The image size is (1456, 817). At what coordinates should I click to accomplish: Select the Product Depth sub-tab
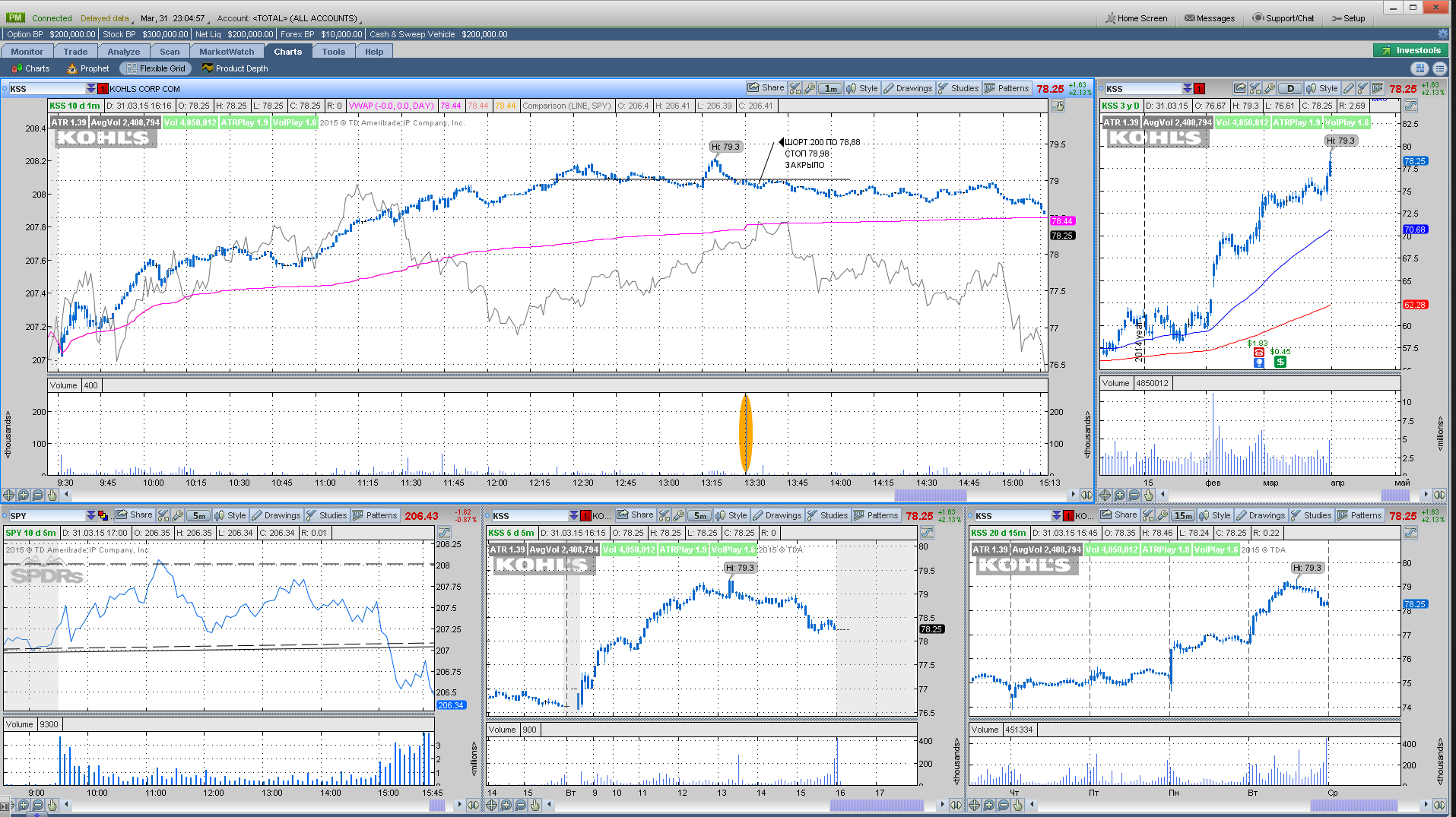pyautogui.click(x=235, y=68)
